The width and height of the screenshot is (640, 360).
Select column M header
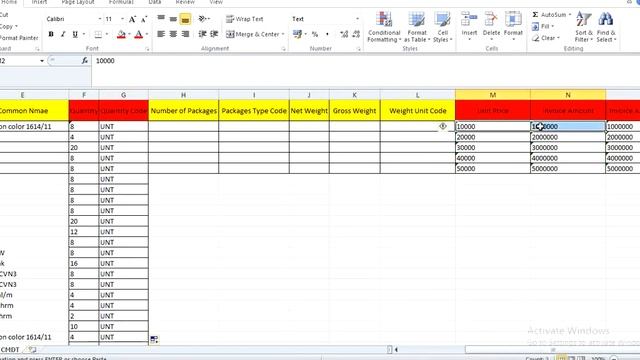pos(493,95)
